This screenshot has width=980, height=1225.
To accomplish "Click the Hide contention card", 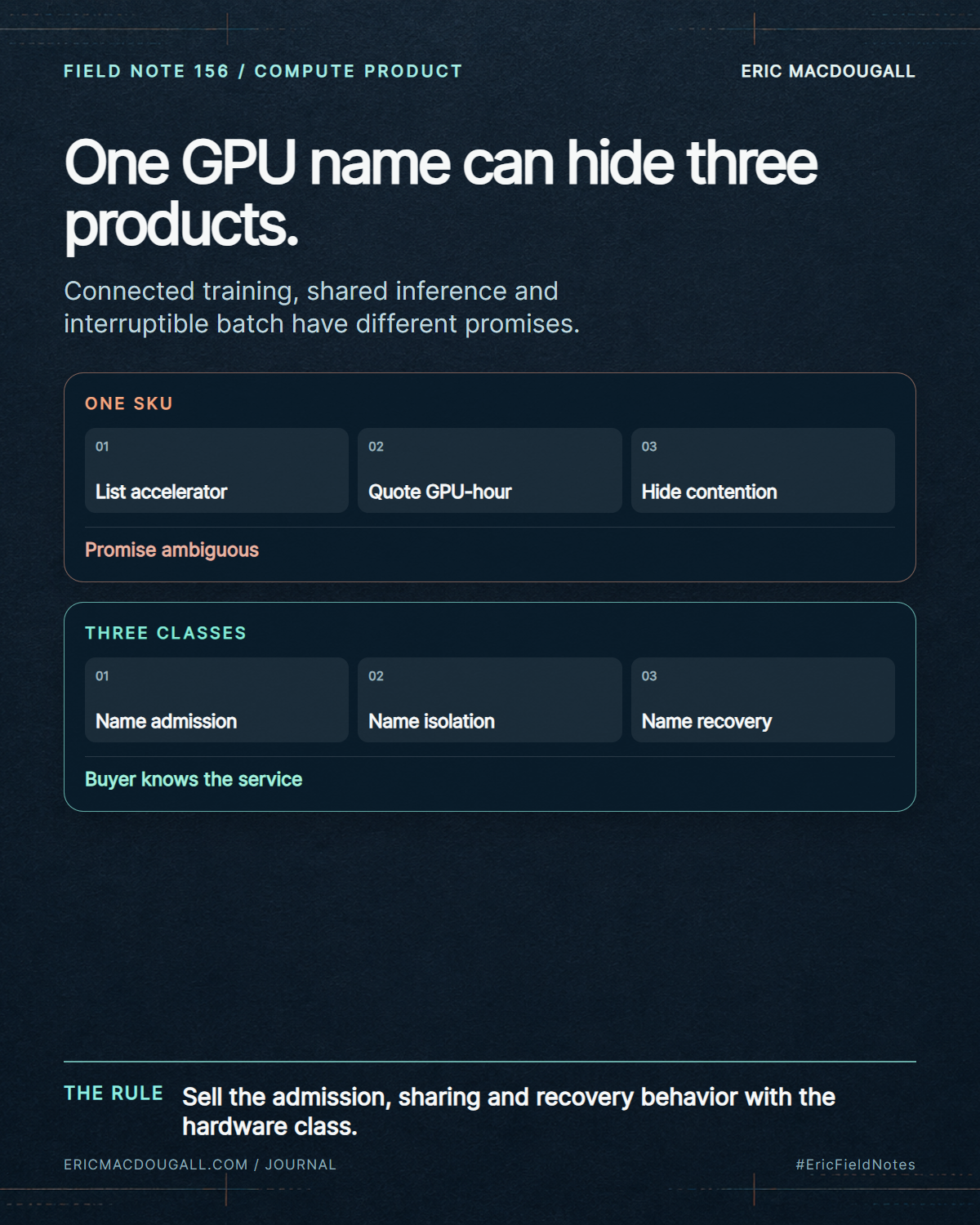I will (763, 470).
